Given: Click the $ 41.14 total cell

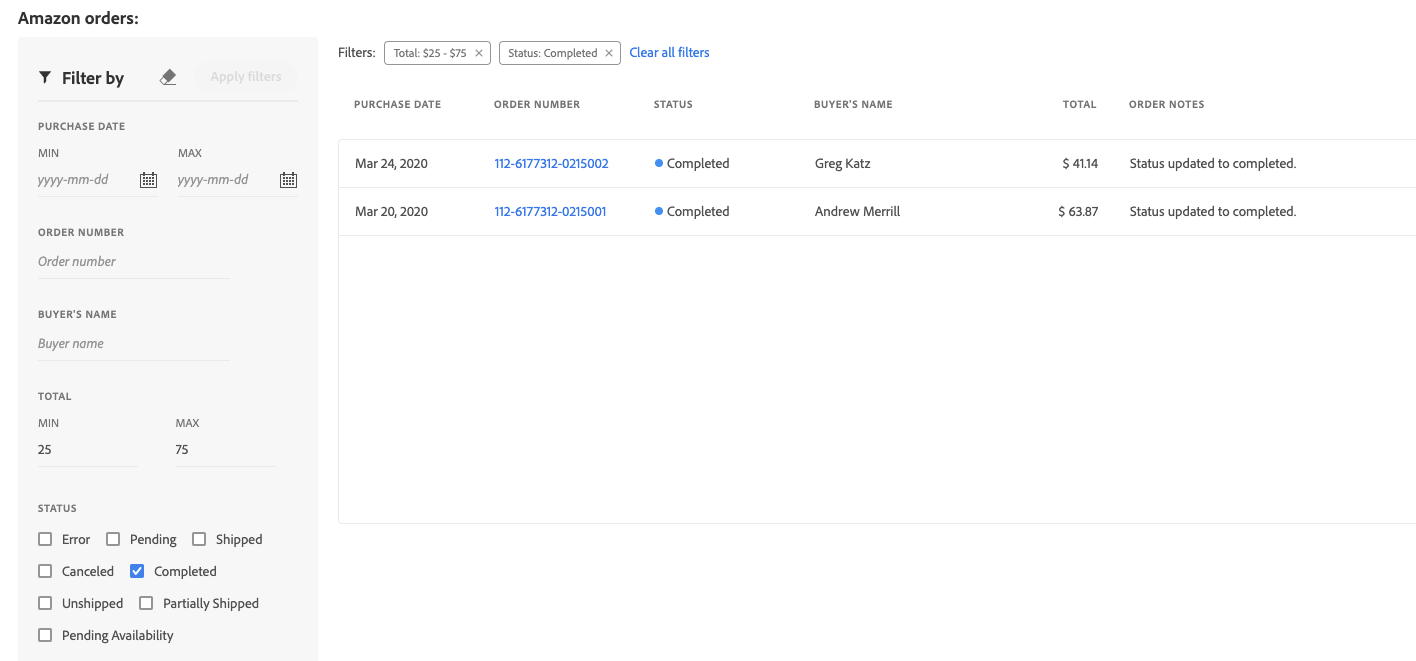Looking at the screenshot, I should click(x=1080, y=163).
